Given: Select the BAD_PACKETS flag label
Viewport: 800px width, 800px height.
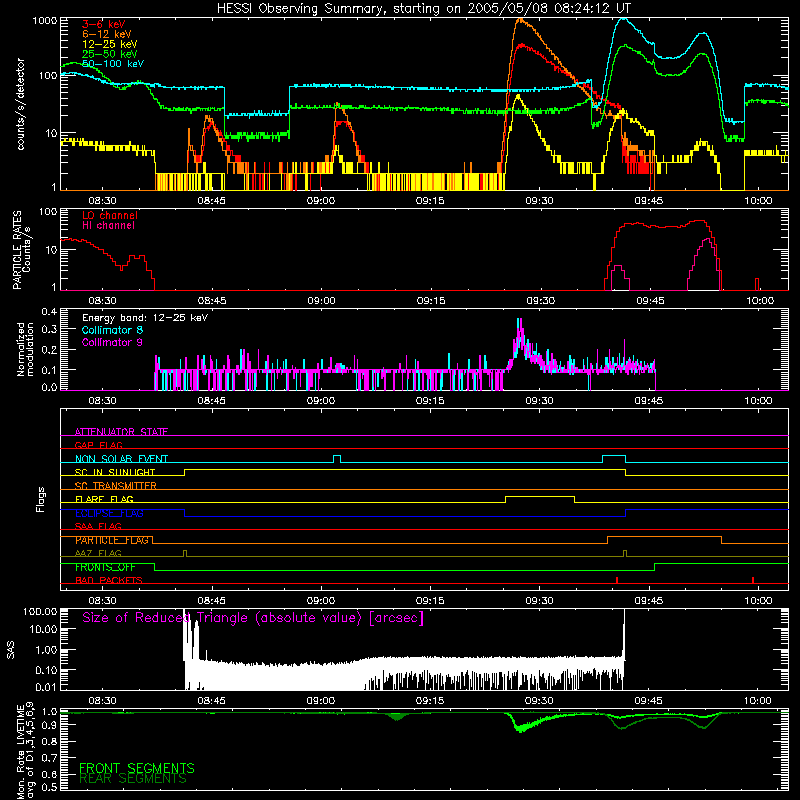Looking at the screenshot, I should tap(109, 580).
